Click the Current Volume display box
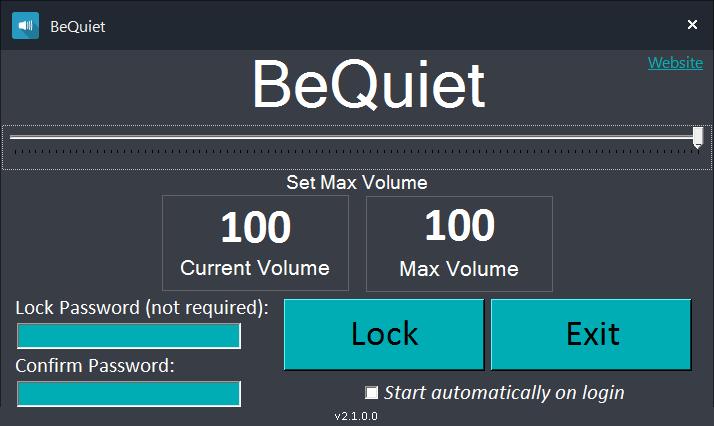714x426 pixels. pos(255,243)
